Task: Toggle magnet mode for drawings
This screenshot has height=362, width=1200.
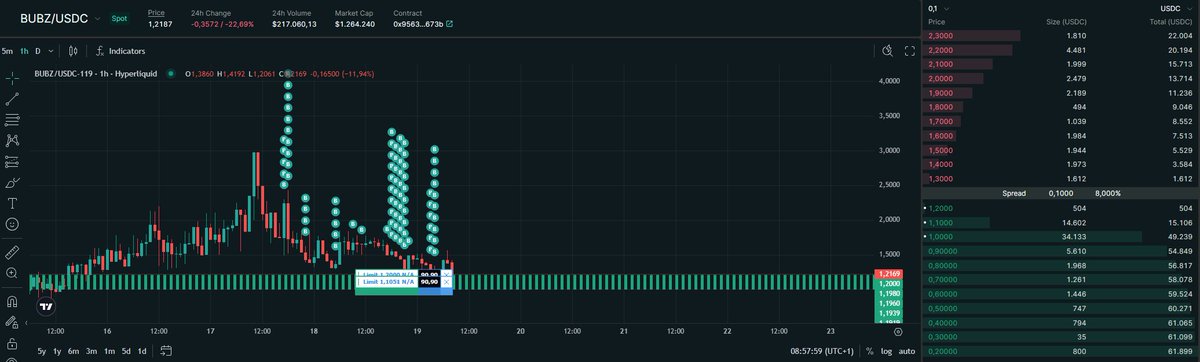Action: click(x=12, y=300)
